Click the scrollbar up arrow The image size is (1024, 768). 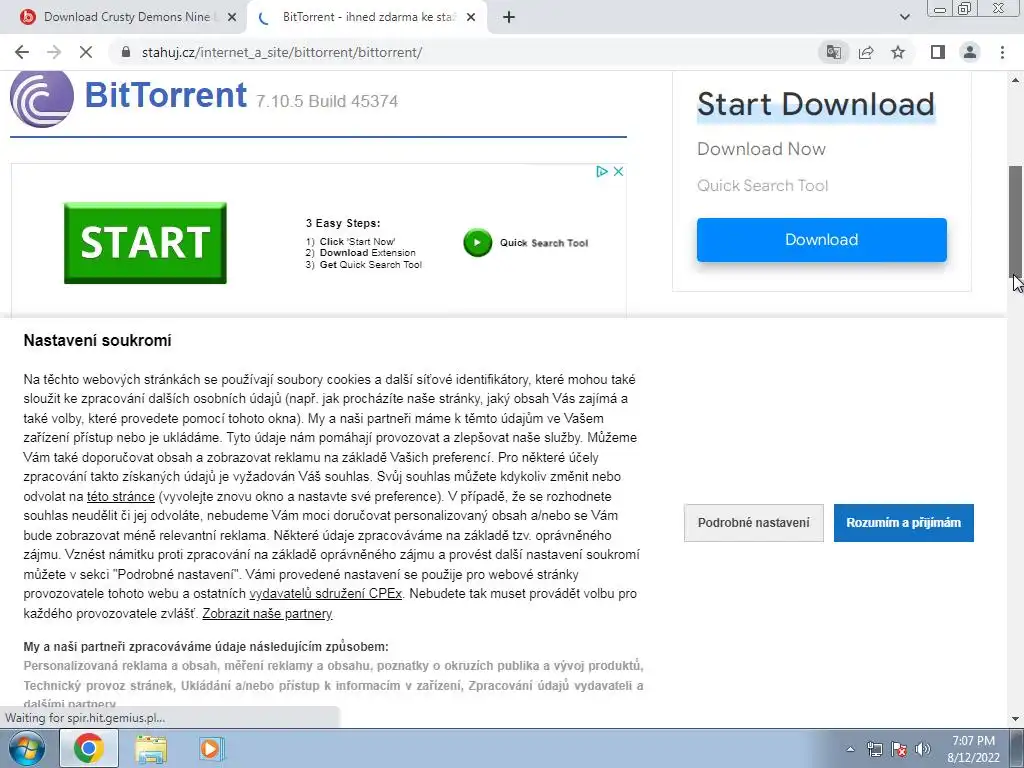click(x=1015, y=80)
